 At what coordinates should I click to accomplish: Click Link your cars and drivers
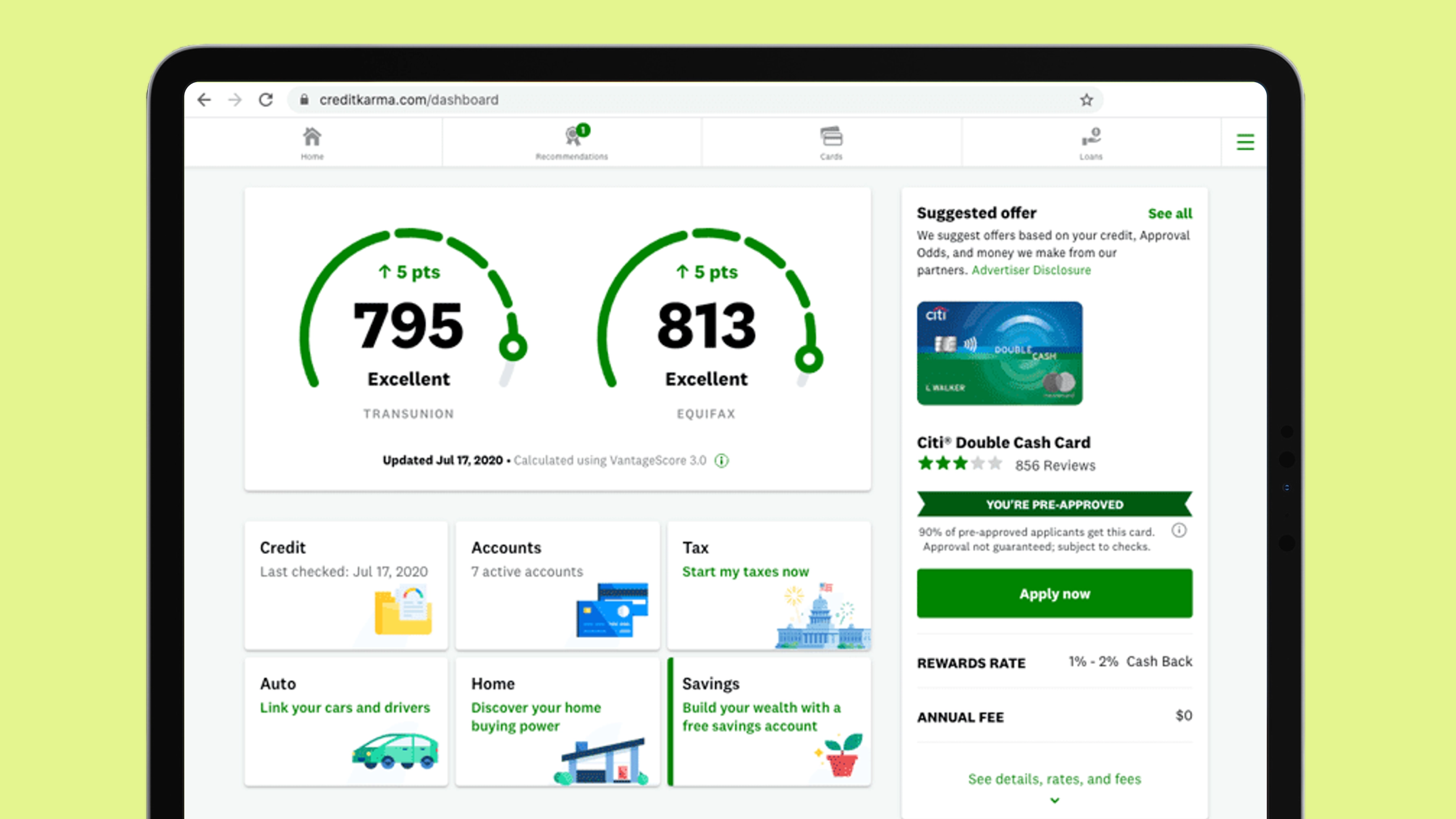point(345,708)
